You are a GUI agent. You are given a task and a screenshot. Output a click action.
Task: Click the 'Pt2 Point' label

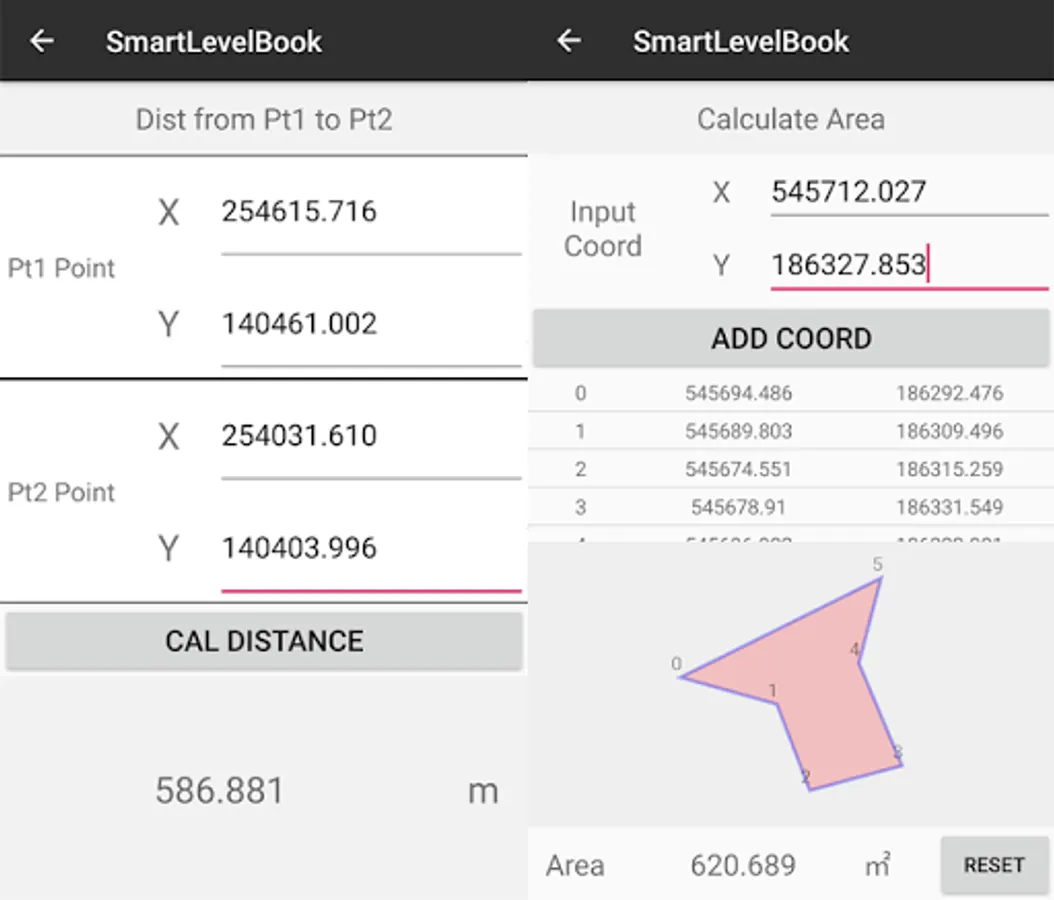(x=61, y=493)
